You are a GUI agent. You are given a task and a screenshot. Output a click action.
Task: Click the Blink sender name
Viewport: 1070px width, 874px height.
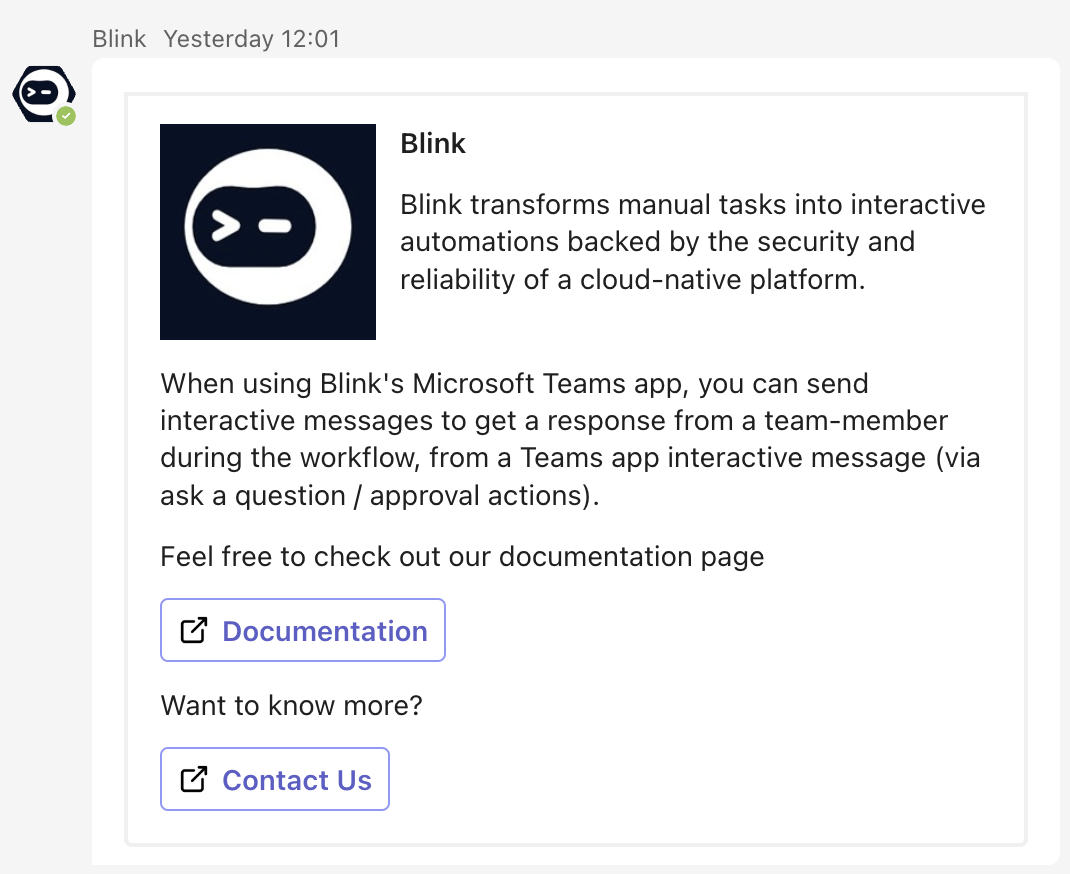point(119,39)
